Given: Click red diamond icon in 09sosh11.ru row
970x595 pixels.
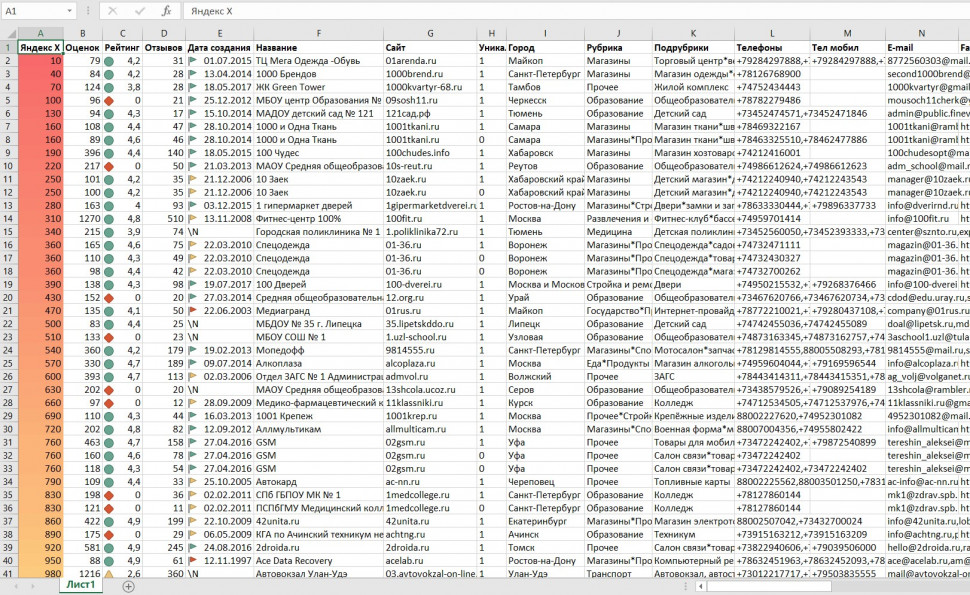Looking at the screenshot, I should pos(109,100).
